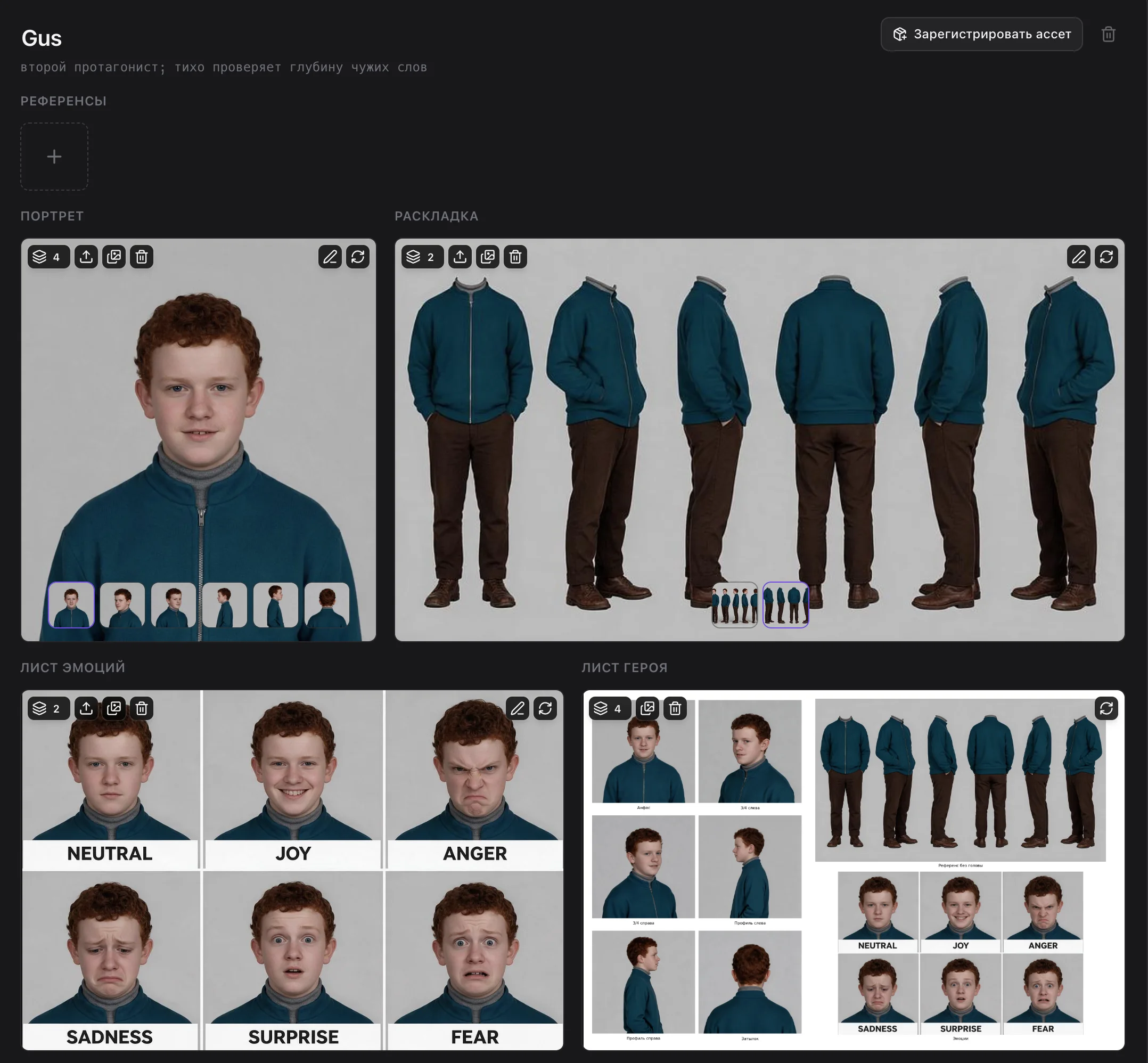
Task: Click the РАСКЛАДКА section label
Action: [437, 216]
